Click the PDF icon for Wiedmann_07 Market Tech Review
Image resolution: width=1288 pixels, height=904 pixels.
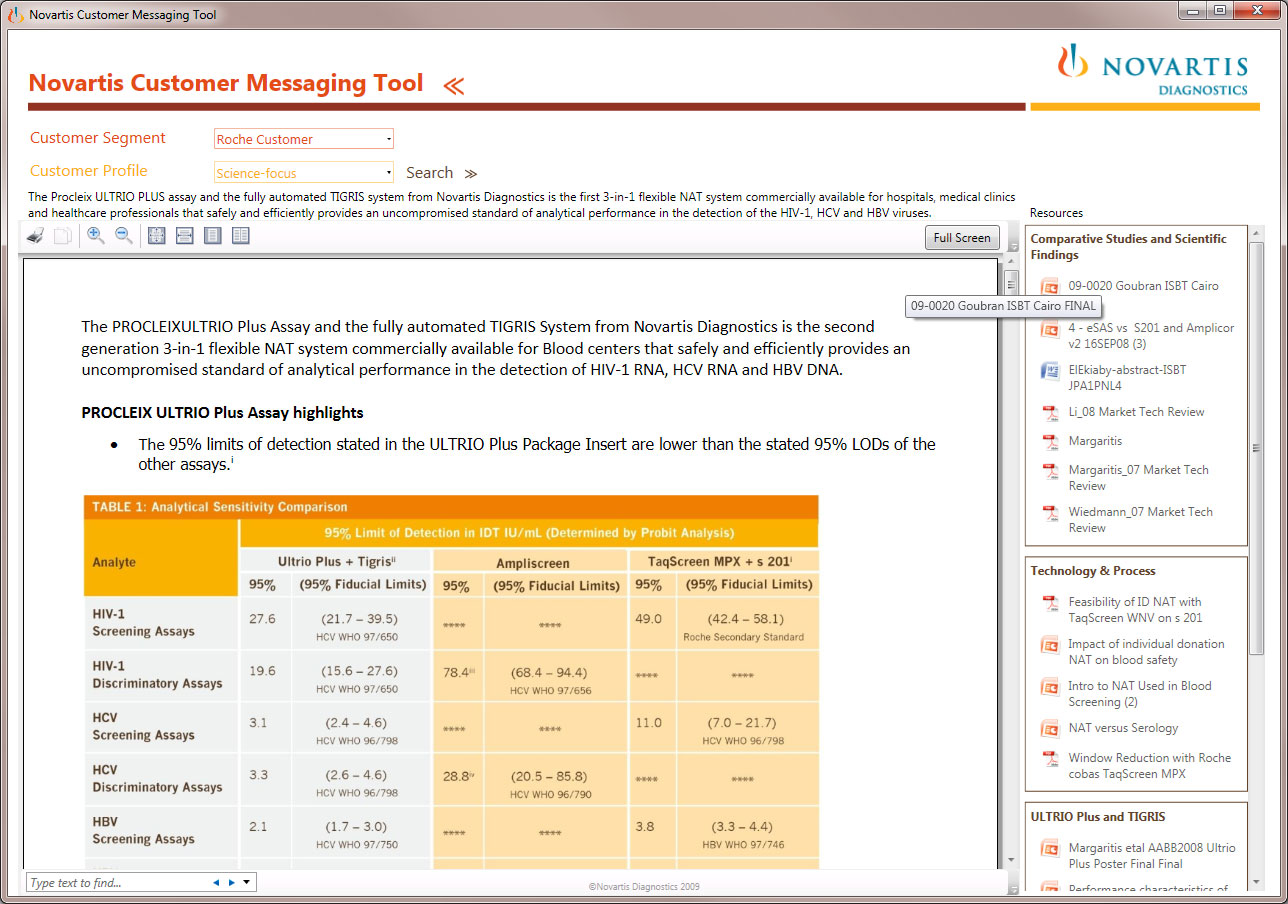click(x=1050, y=513)
